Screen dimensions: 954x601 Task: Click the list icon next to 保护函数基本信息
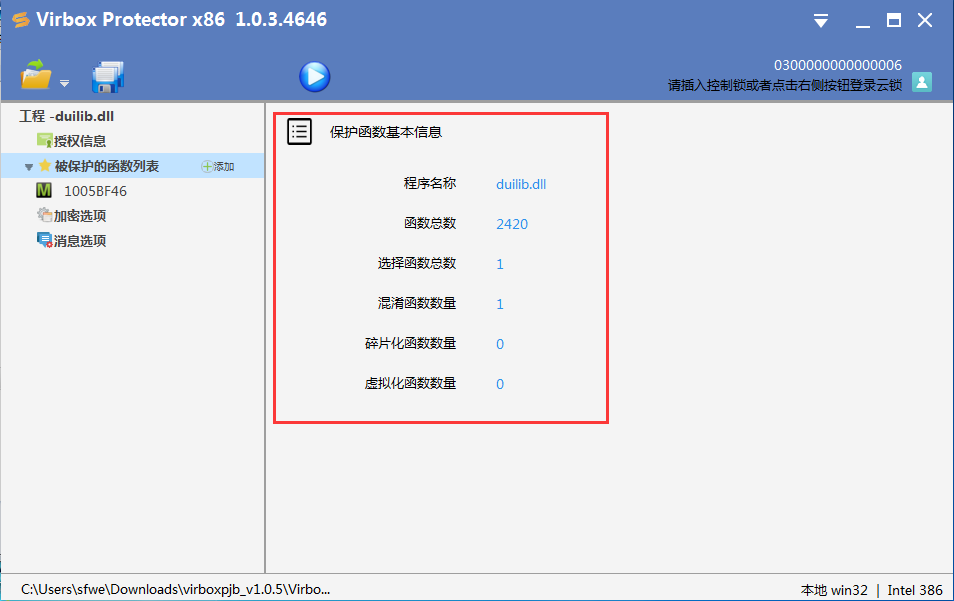coord(299,131)
